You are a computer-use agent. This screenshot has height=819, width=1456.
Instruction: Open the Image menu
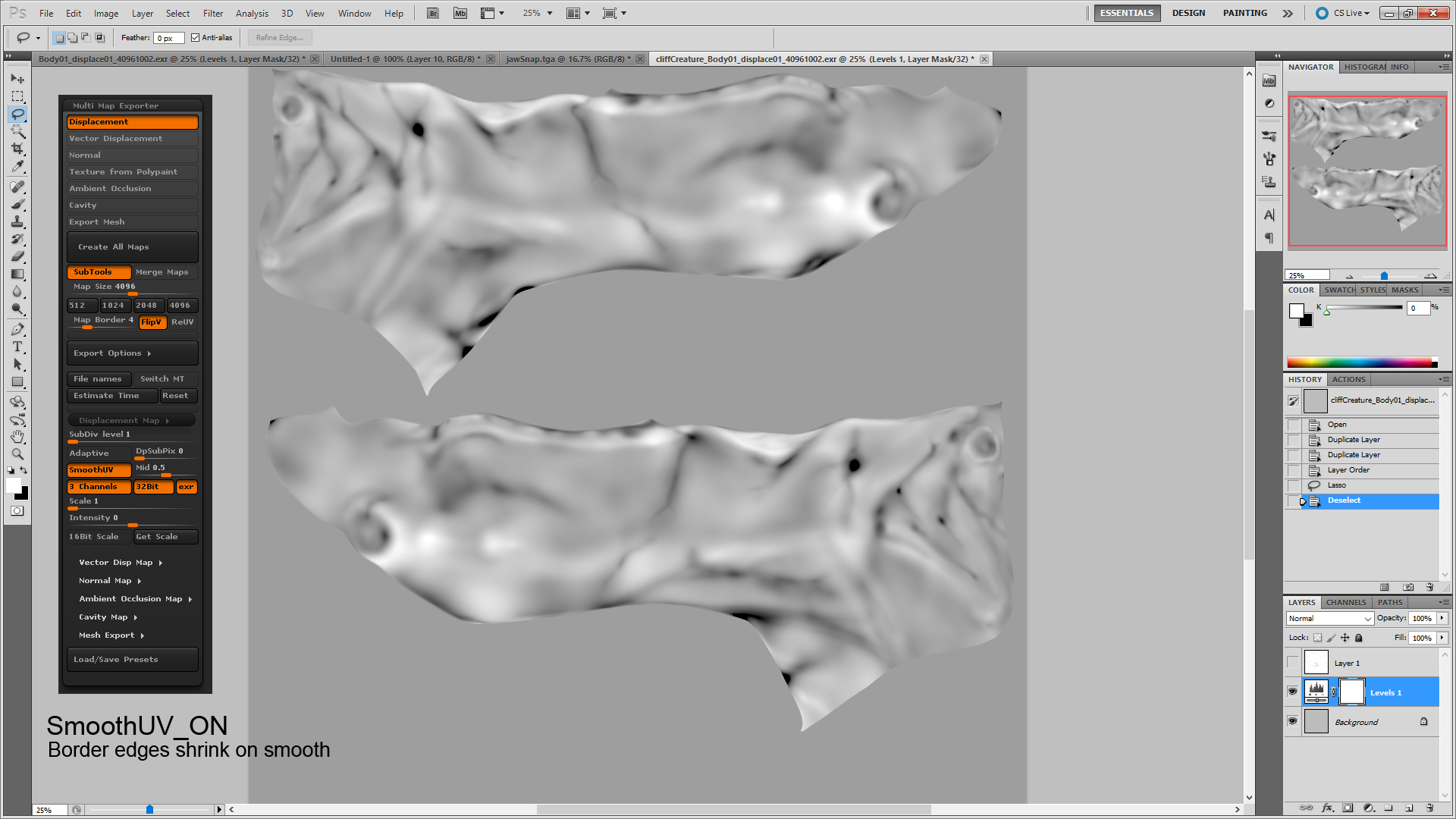(106, 13)
